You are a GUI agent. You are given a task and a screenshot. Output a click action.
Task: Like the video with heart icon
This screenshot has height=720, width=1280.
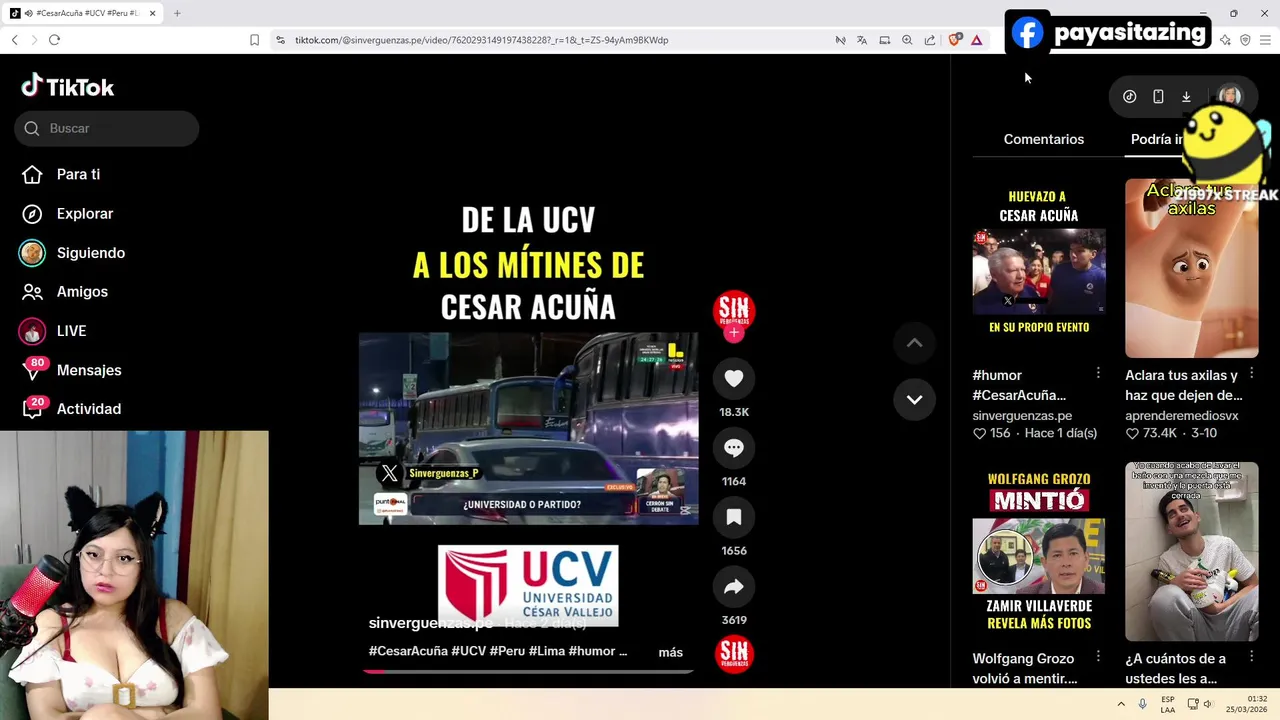[734, 378]
